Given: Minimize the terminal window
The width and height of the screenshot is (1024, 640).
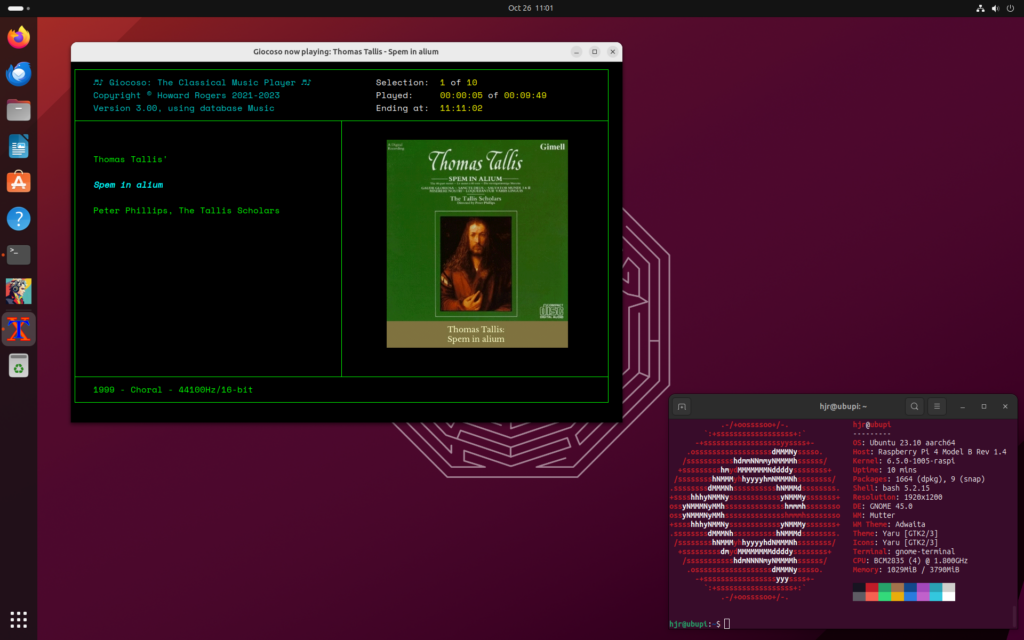Looking at the screenshot, I should pyautogui.click(x=962, y=406).
